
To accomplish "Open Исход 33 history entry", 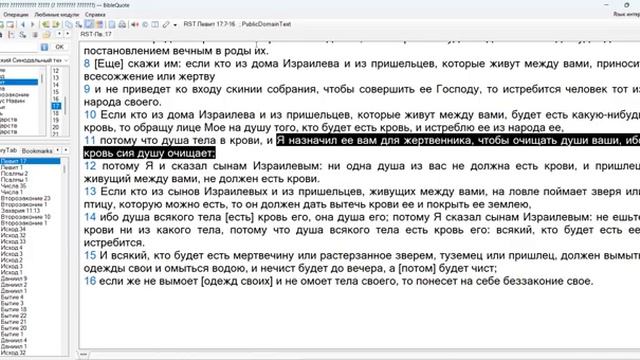I will [x=13, y=241].
